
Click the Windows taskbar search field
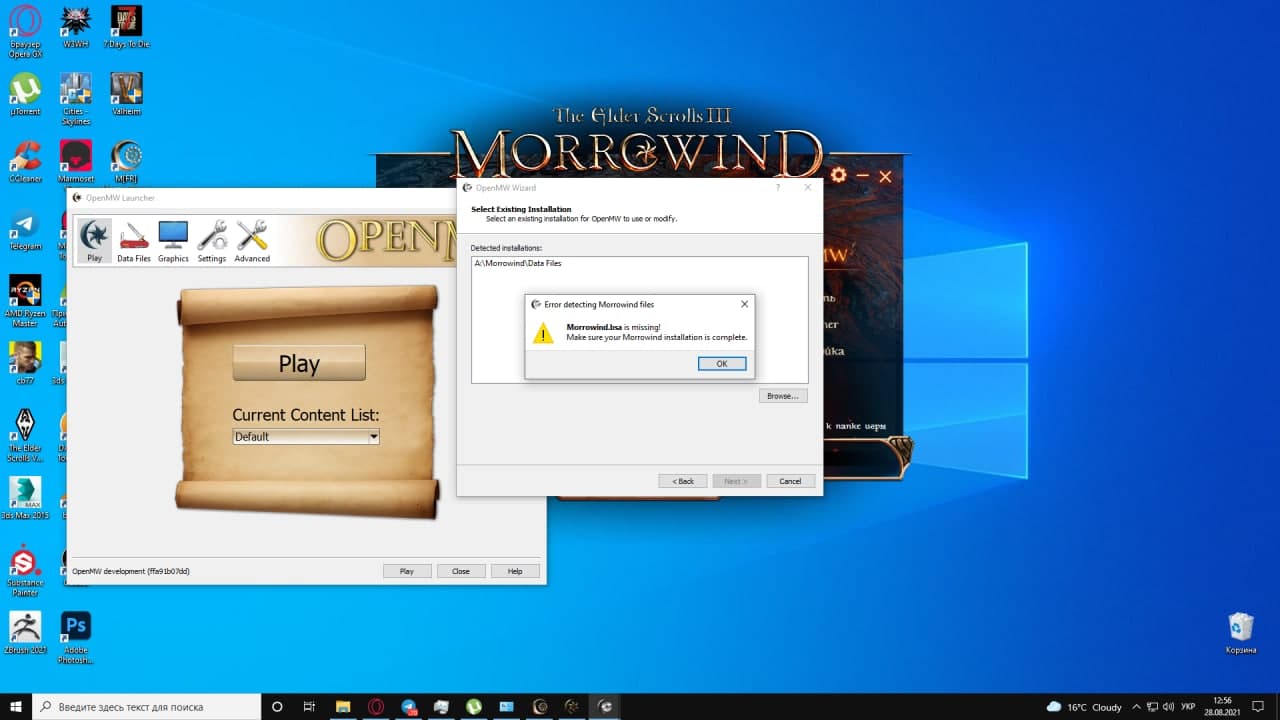coord(147,707)
